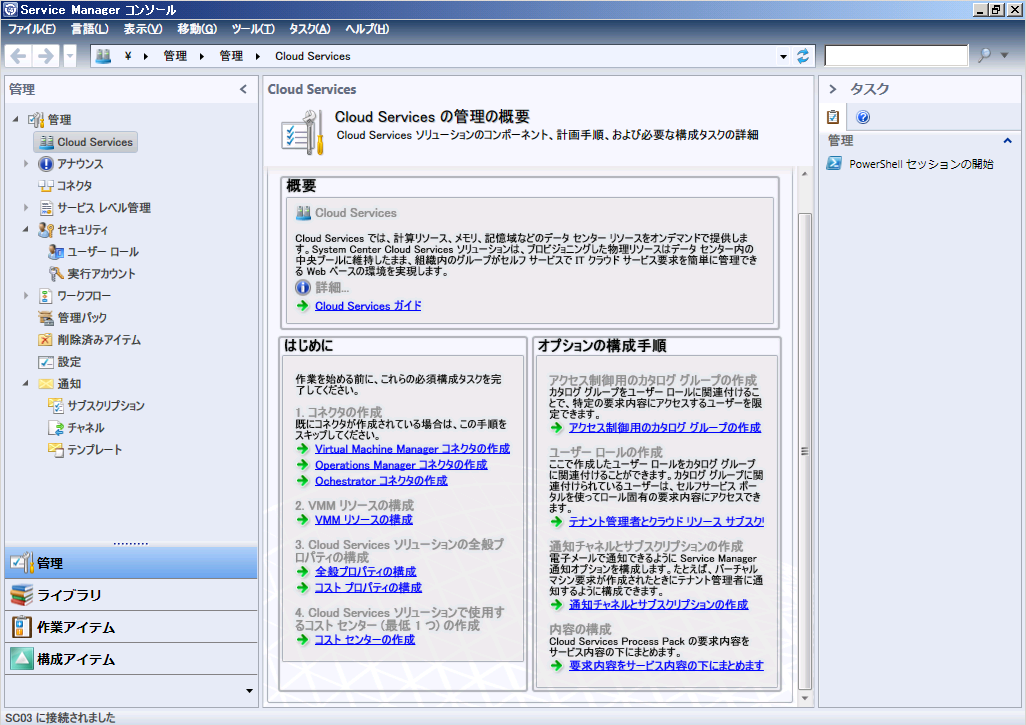Select the 設定 checkbox icon
Image resolution: width=1026 pixels, height=725 pixels.
(46, 362)
